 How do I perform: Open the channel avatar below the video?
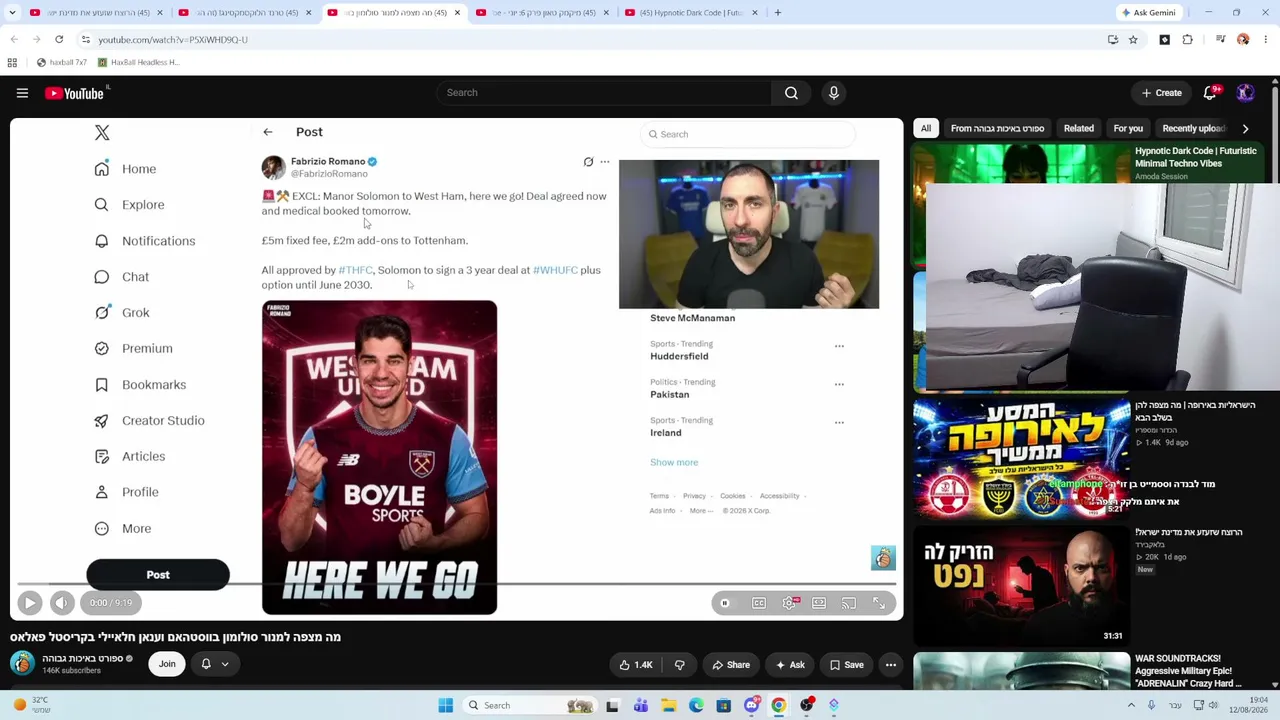pos(22,664)
